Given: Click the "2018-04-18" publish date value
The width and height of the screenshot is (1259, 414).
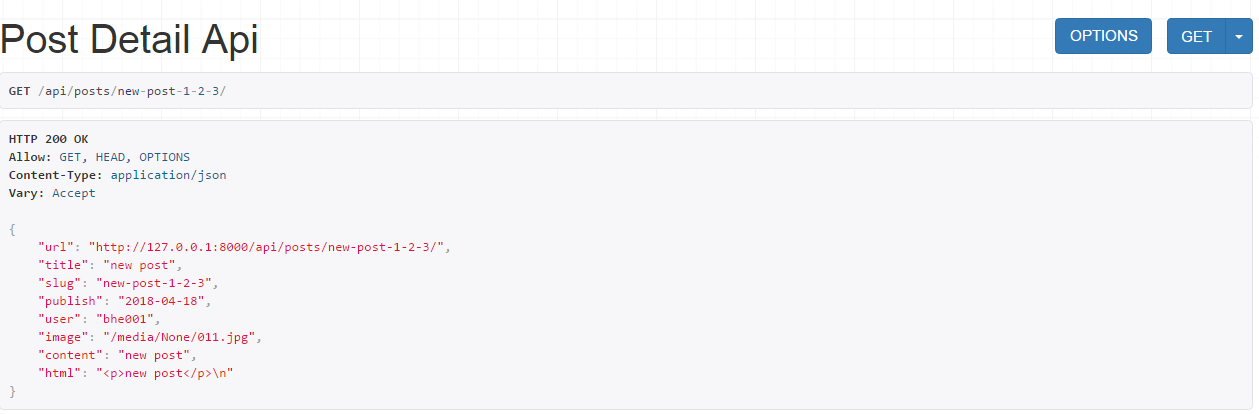Looking at the screenshot, I should coord(164,301).
